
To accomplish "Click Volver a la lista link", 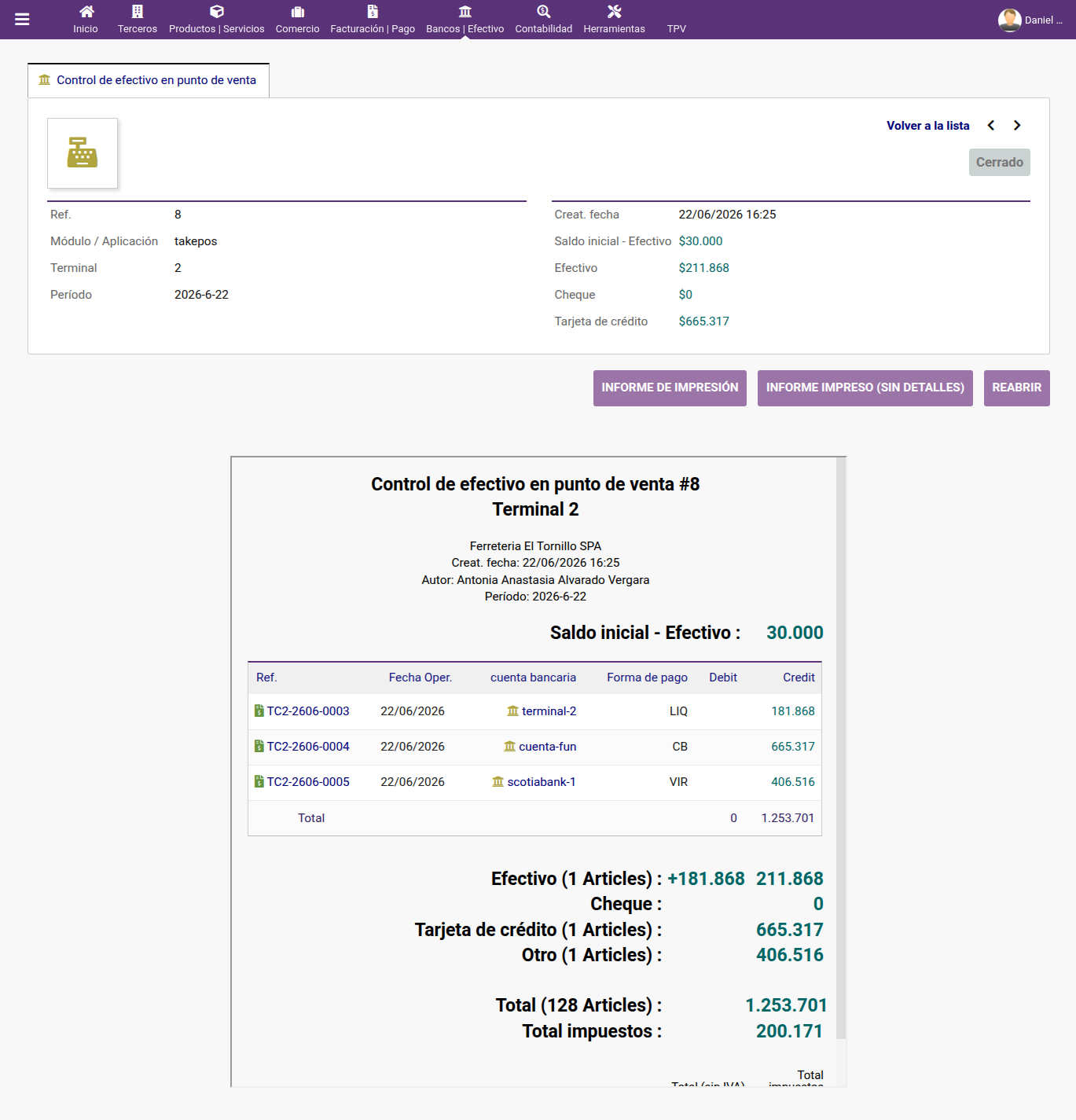I will click(927, 126).
